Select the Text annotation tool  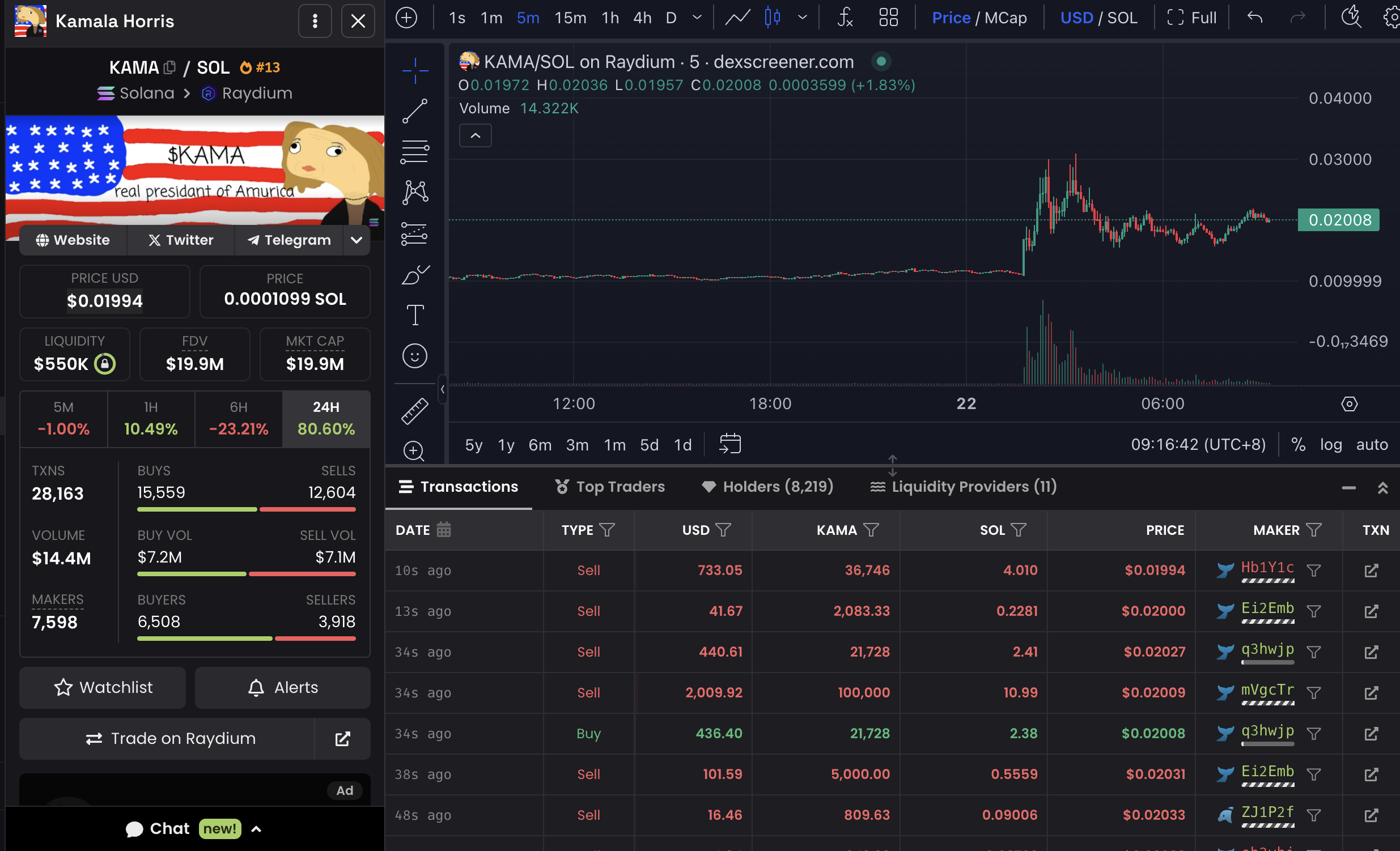[x=414, y=314]
